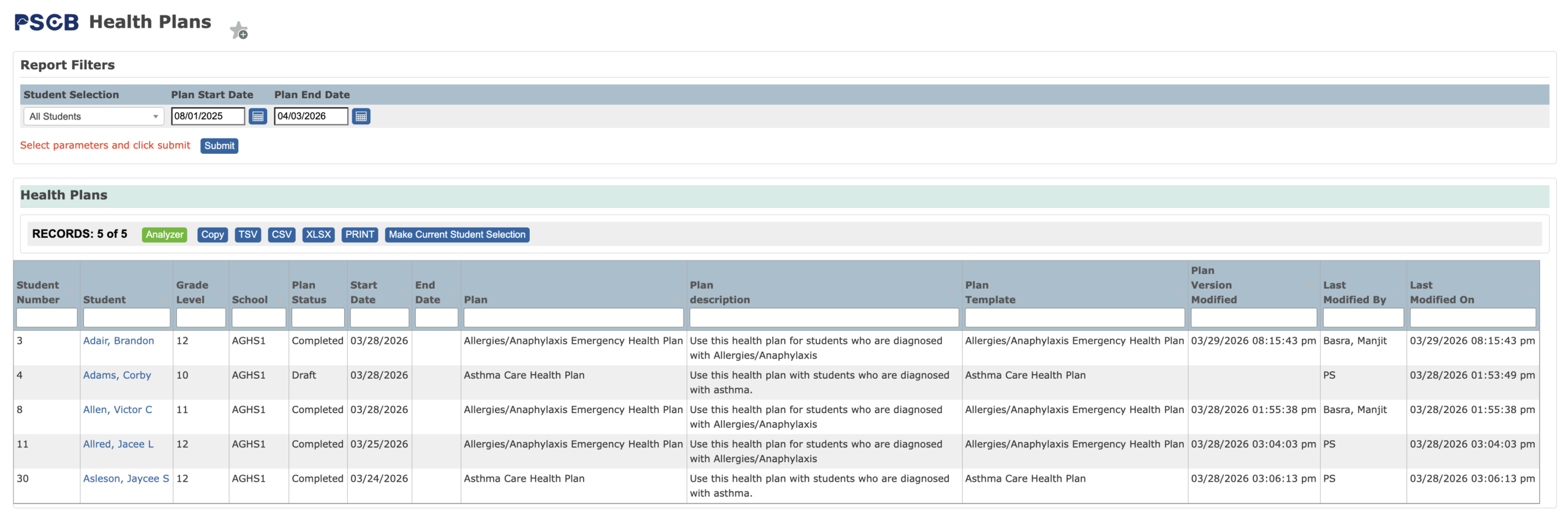Sort by Student Number column header
Viewport: 1568px width, 516px height.
click(38, 292)
